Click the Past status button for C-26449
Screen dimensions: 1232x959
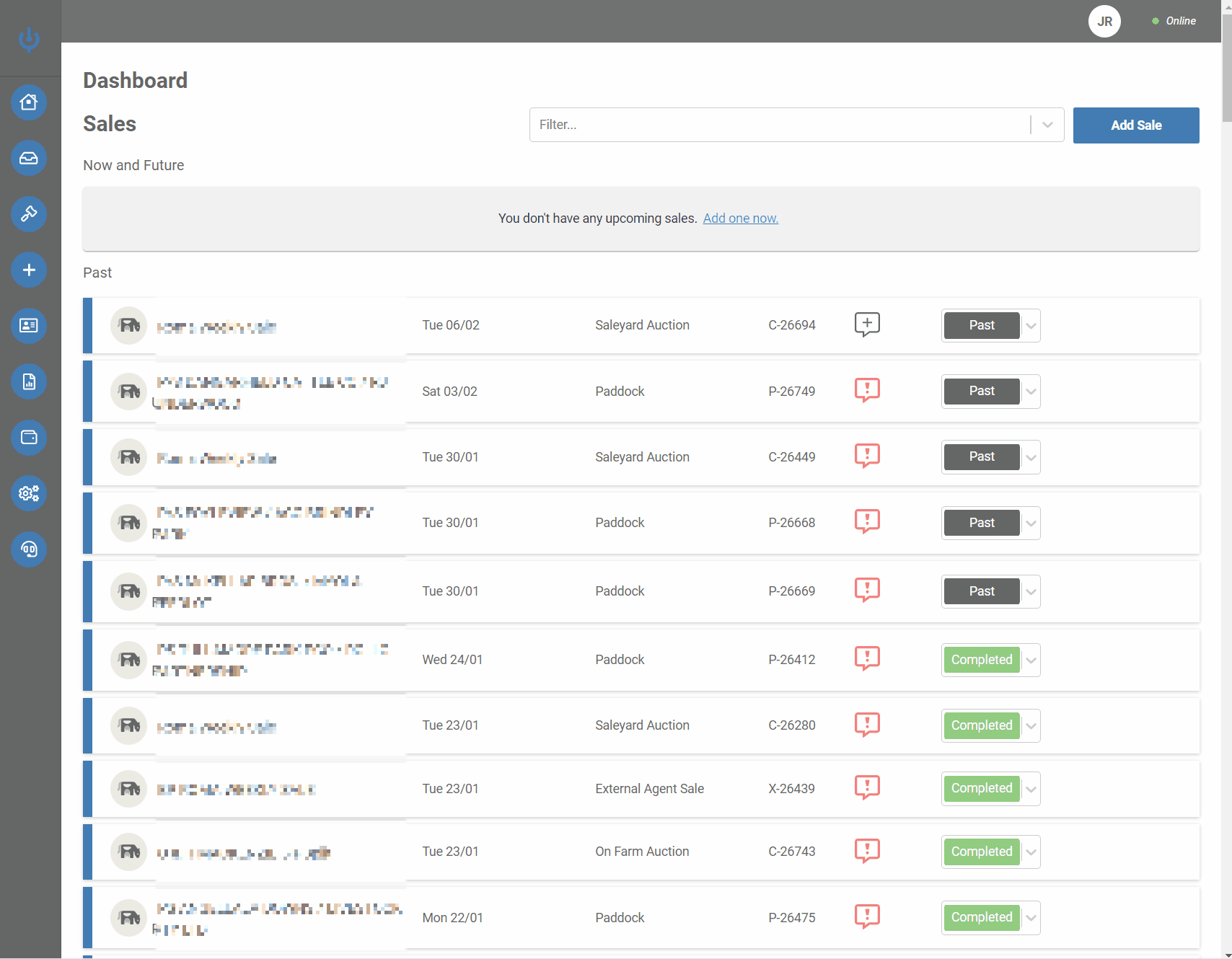pos(982,457)
